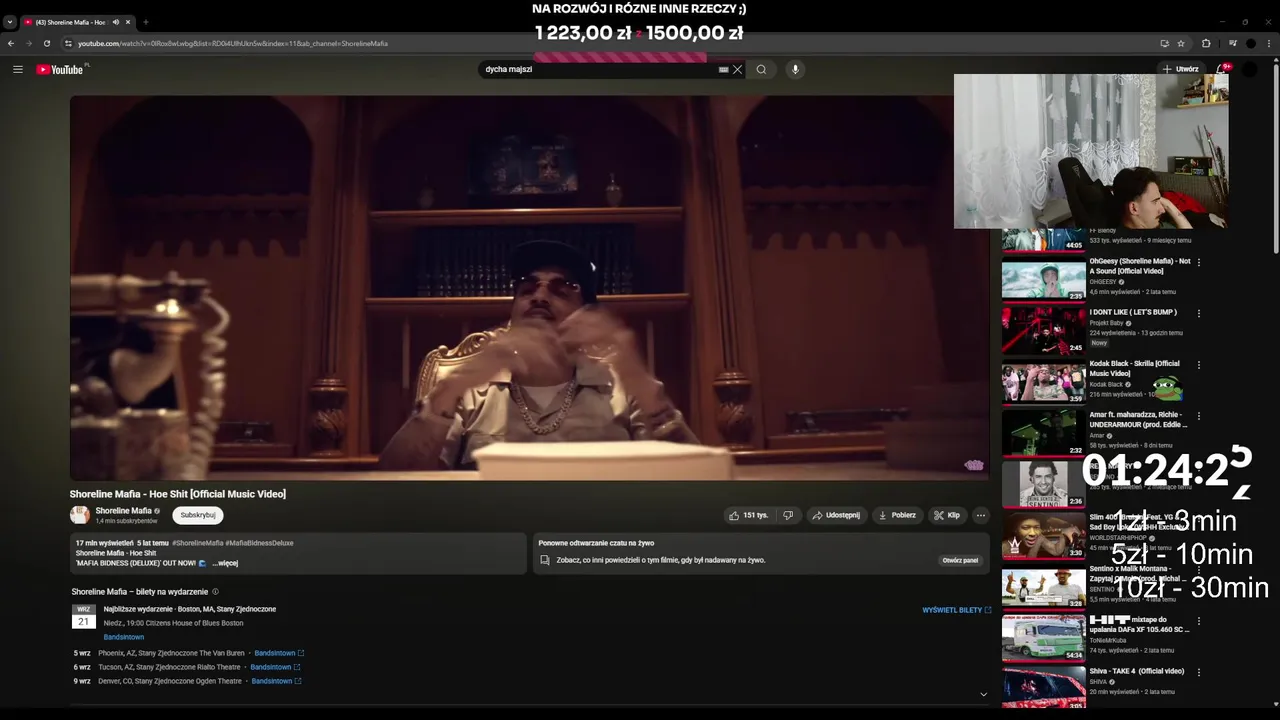Open I DONT LIKE (LET'S BUMP) thumbnail
This screenshot has height=720, width=1280.
[1043, 331]
